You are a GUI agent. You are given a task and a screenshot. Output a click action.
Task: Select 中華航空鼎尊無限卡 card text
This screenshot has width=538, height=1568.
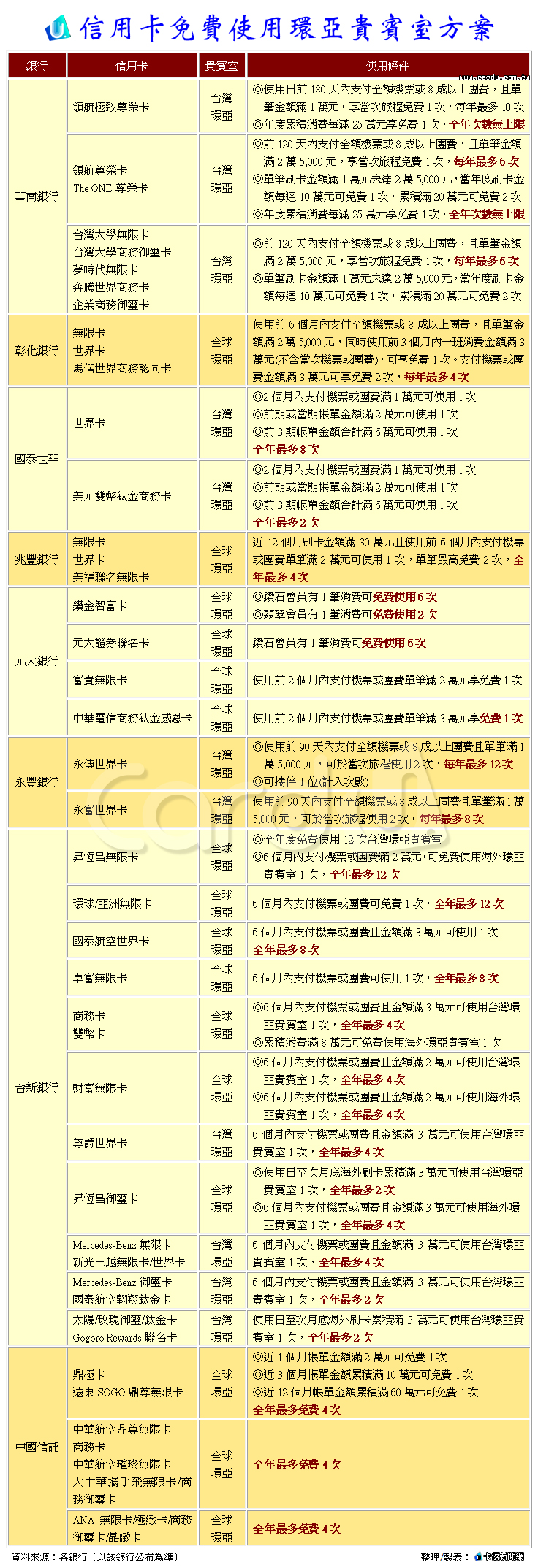pos(121,1429)
